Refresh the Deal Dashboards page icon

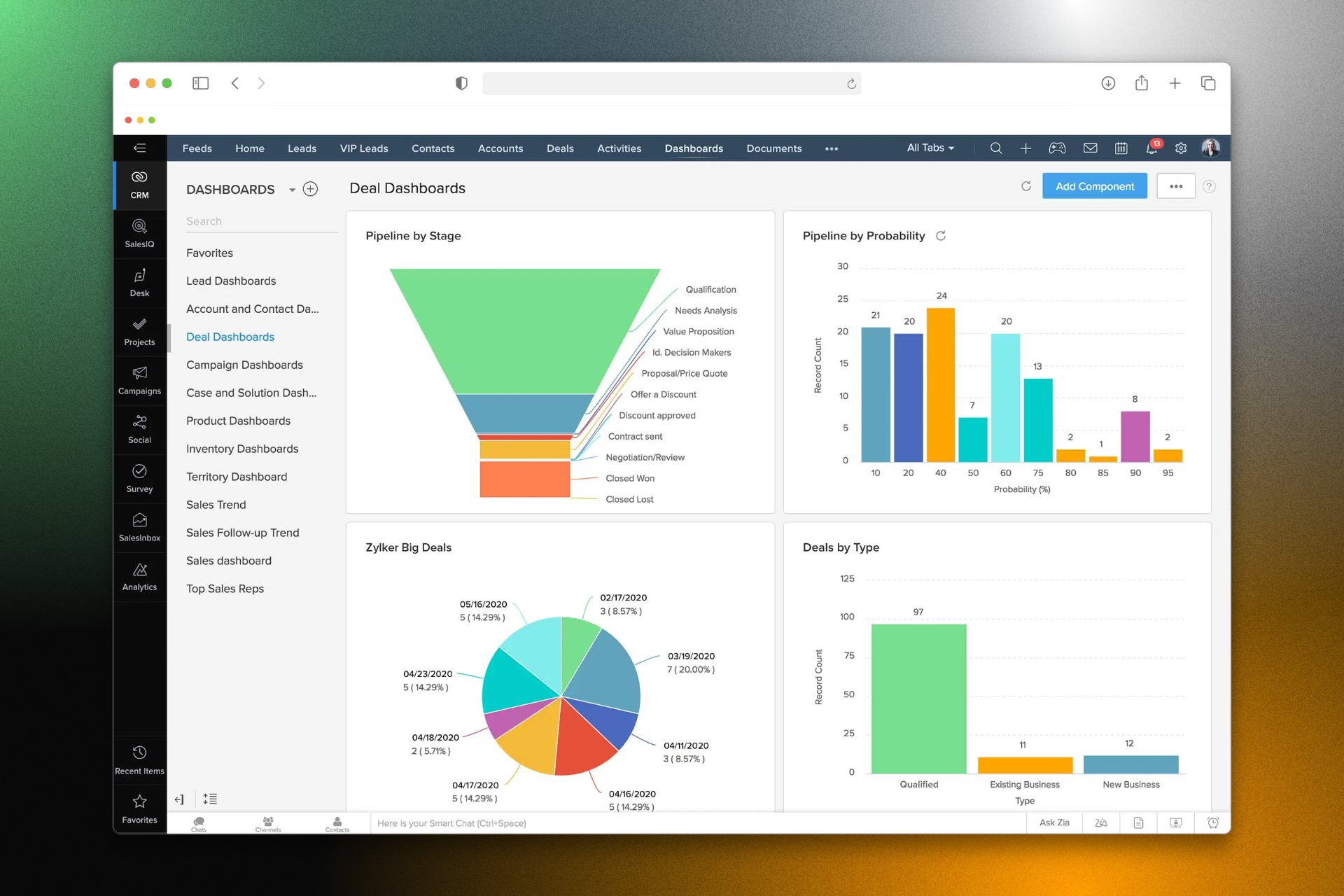point(1026,186)
